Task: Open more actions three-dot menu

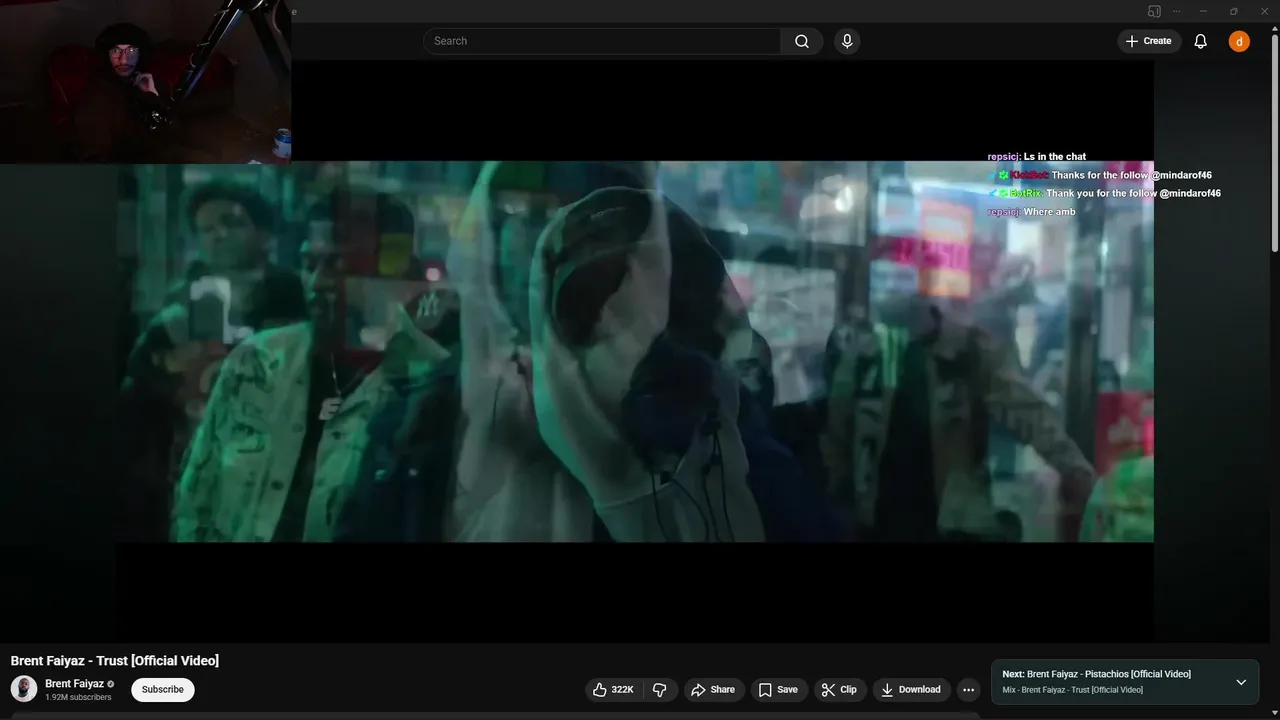Action: pos(968,689)
